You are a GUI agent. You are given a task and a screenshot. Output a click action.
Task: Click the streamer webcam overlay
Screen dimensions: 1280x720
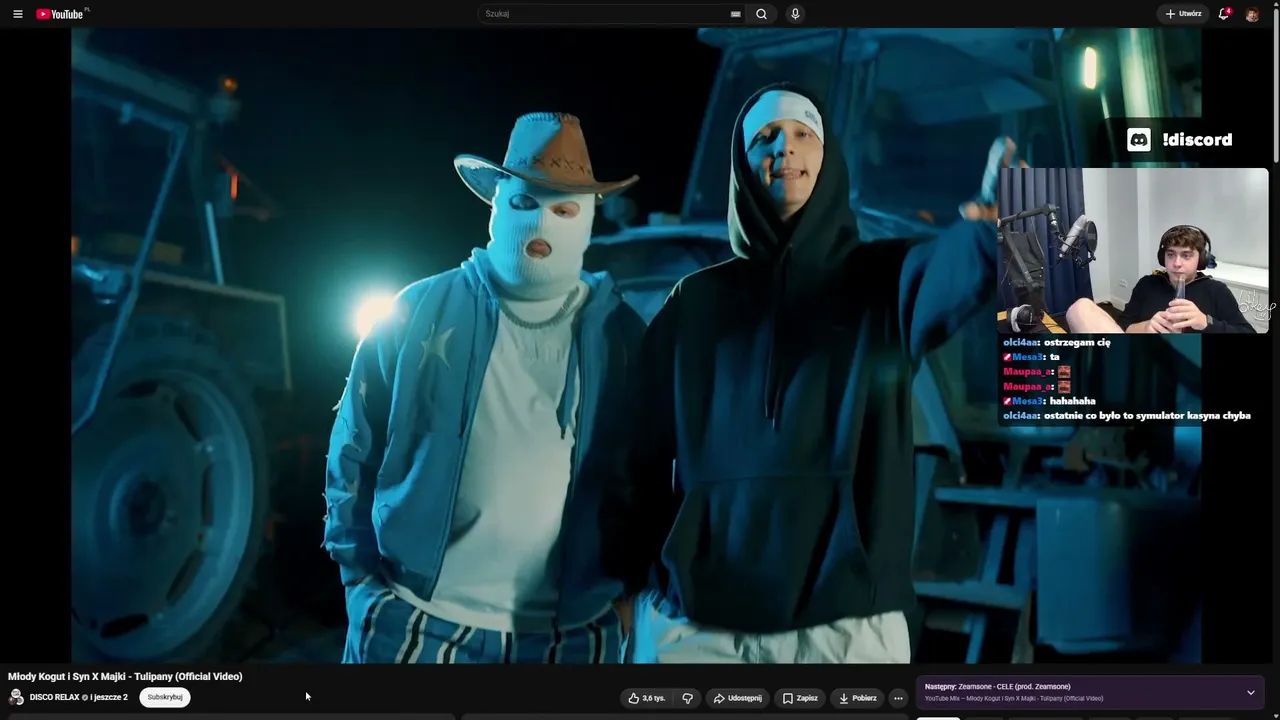(x=1133, y=250)
